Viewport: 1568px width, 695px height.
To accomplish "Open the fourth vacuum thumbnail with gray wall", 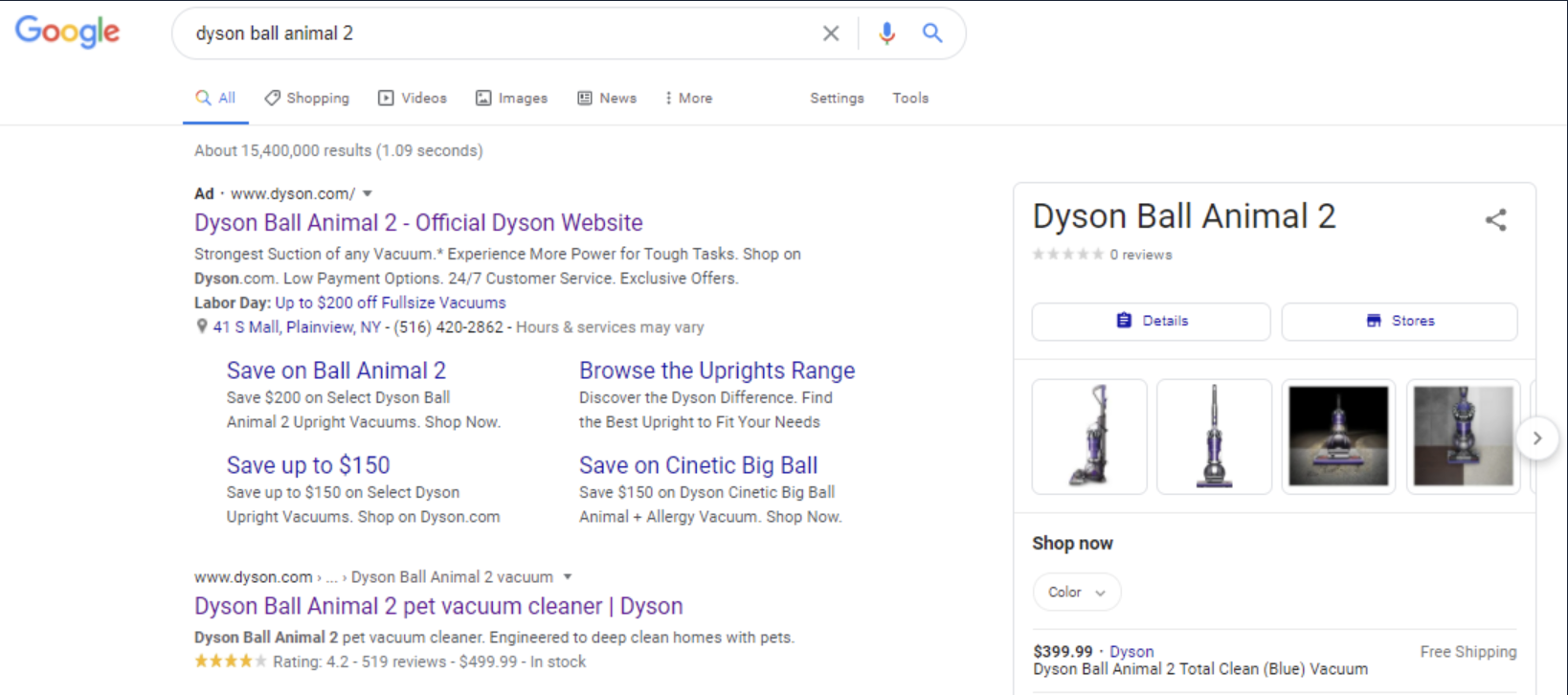I will [x=1463, y=437].
